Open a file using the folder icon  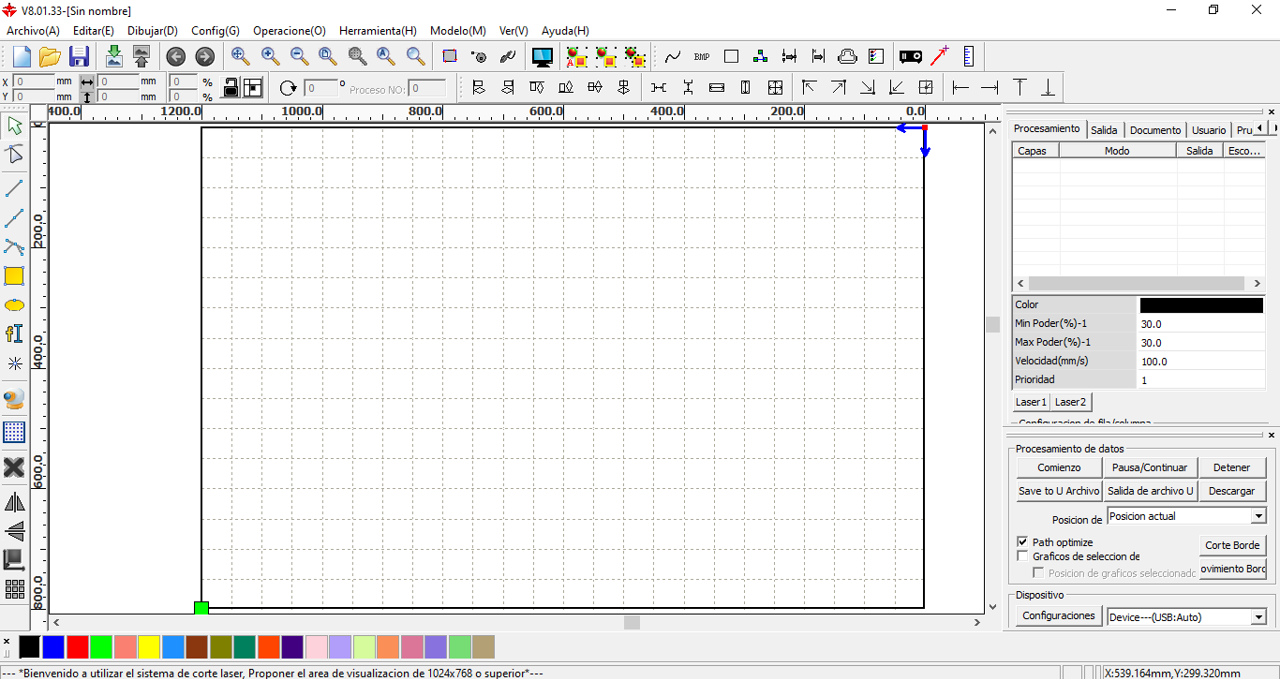point(50,57)
